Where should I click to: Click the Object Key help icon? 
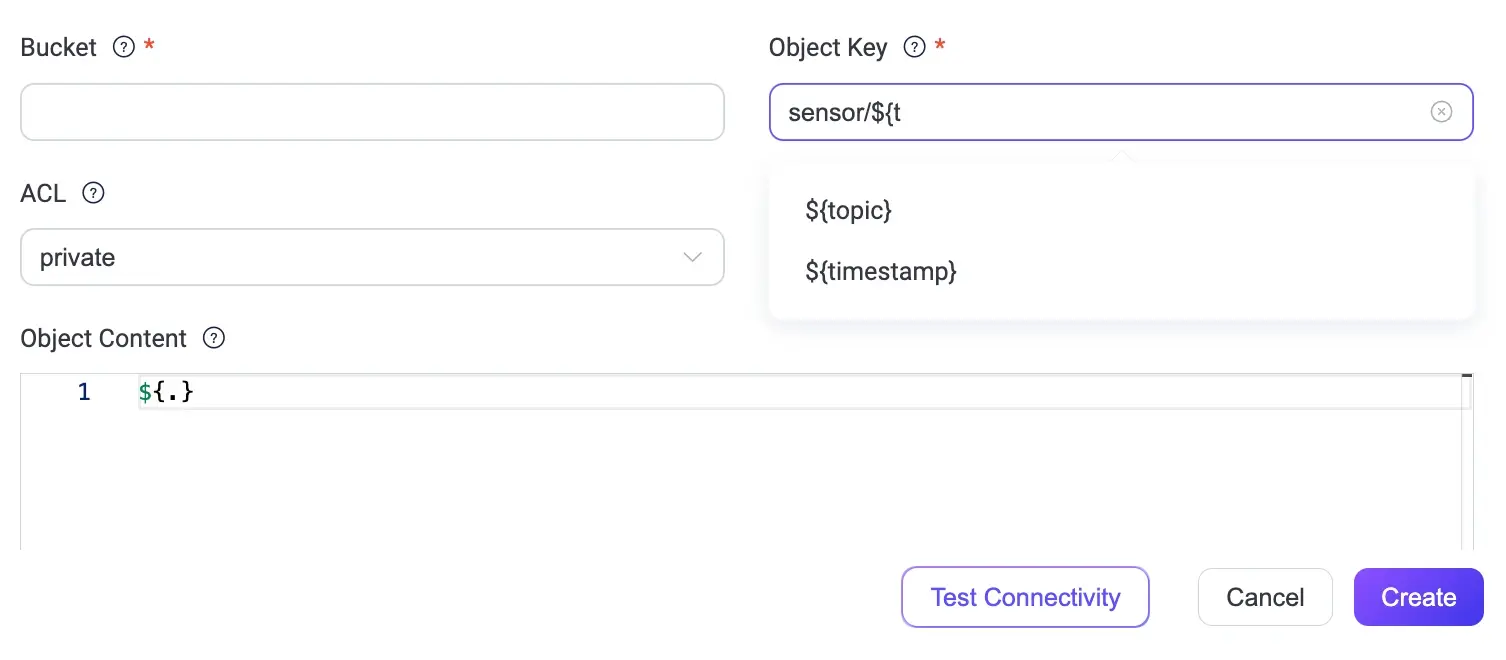coord(914,47)
